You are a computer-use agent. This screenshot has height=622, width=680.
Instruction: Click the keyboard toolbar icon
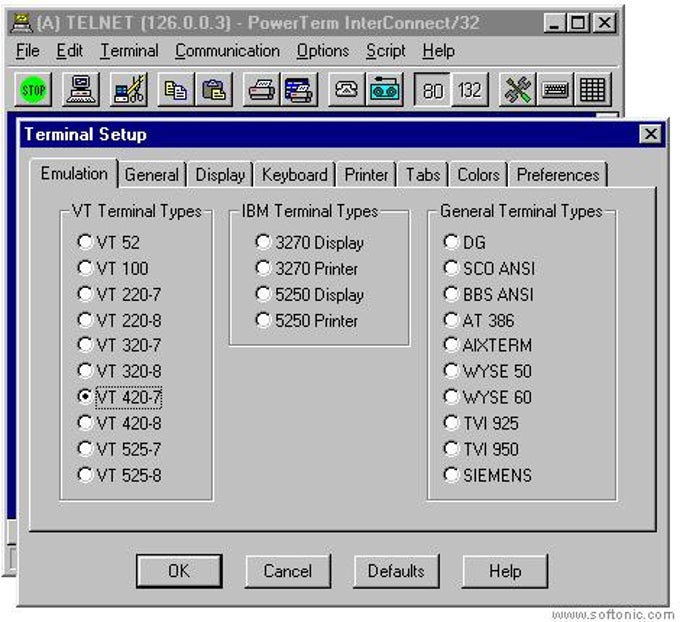tap(555, 90)
